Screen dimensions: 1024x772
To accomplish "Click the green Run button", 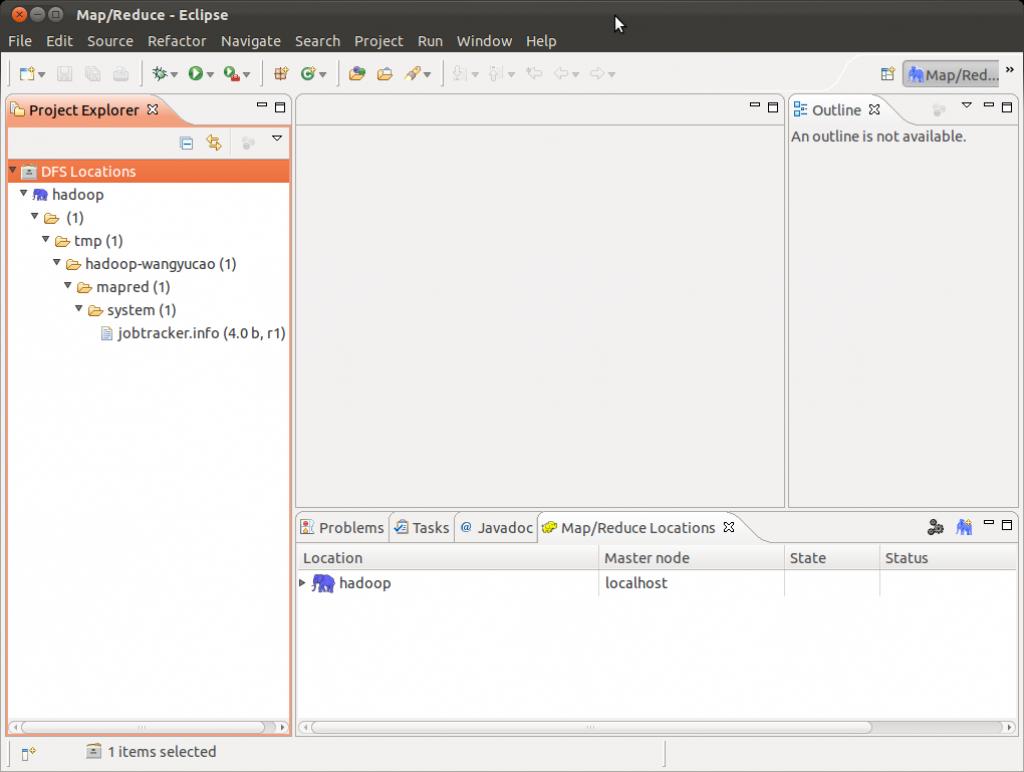I will click(195, 74).
